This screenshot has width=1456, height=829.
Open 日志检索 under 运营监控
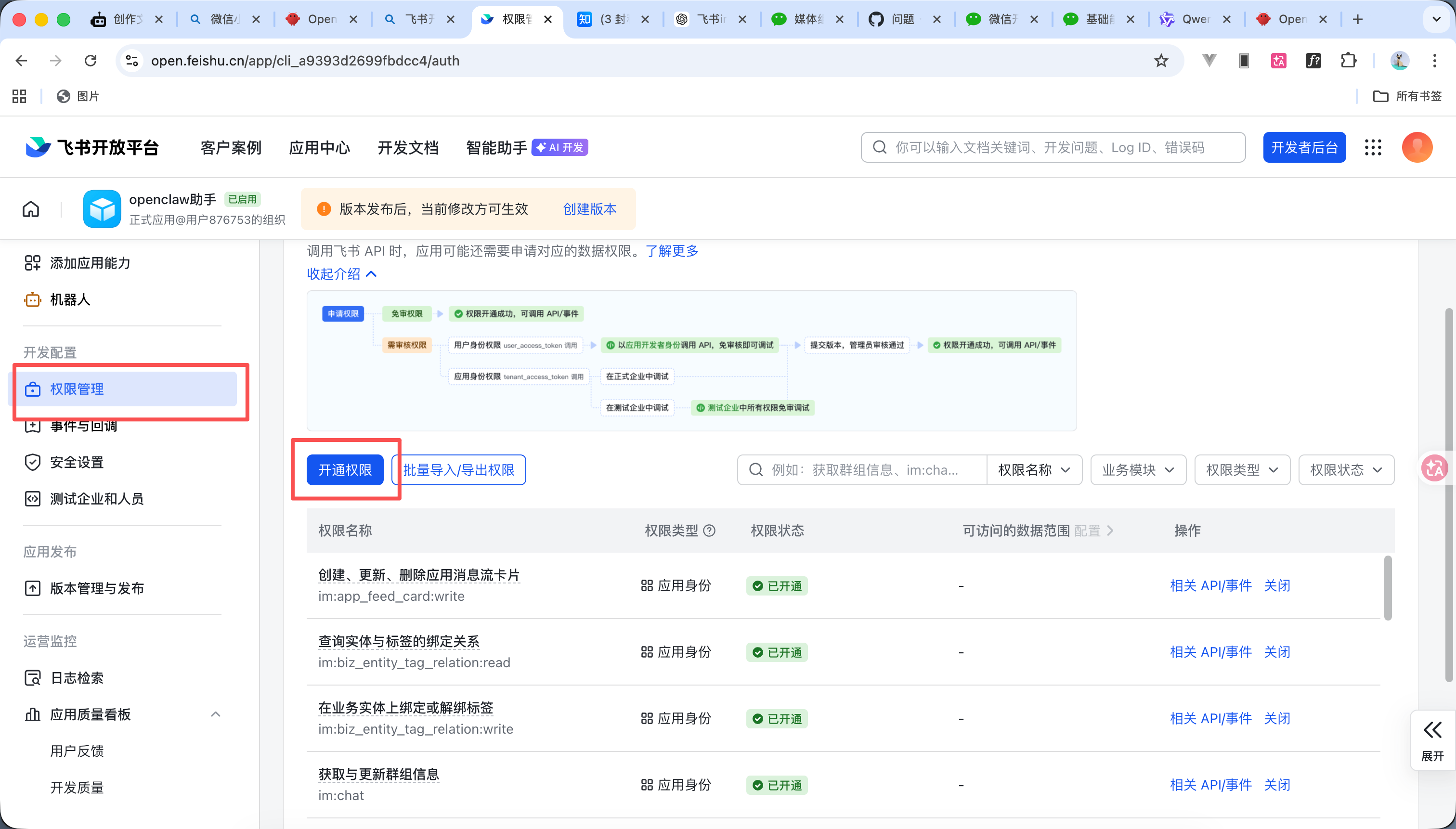click(x=76, y=677)
